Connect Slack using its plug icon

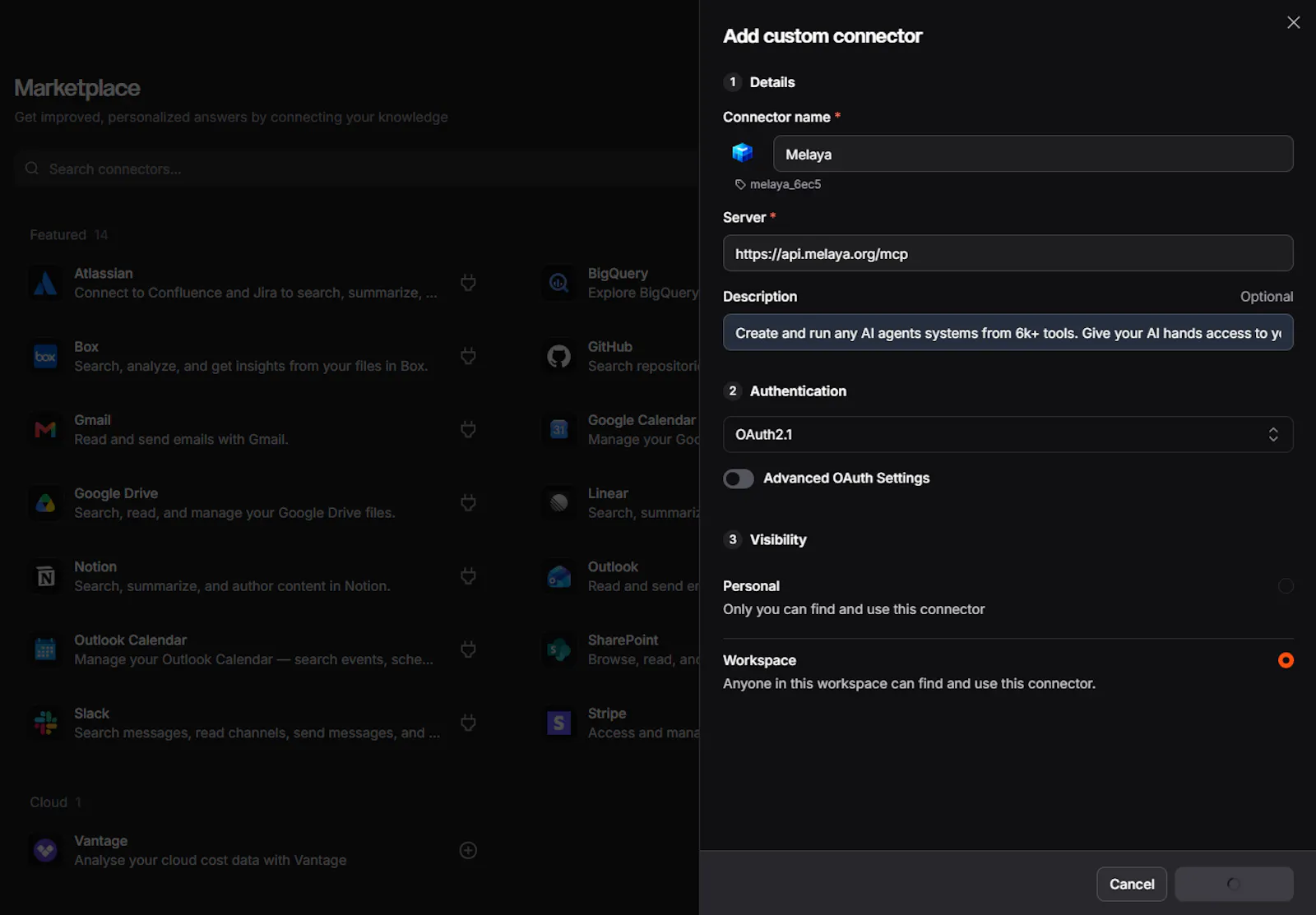pos(468,723)
